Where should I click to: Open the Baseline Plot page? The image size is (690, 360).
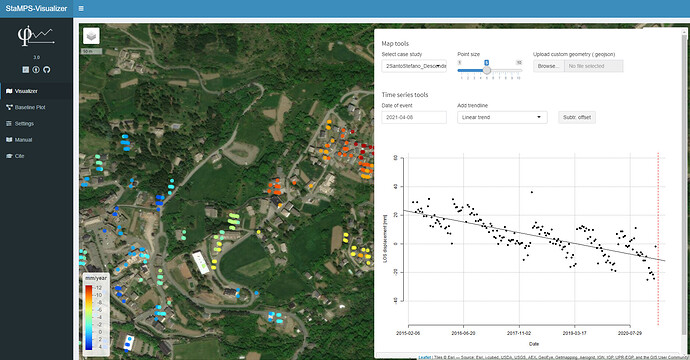[37, 107]
